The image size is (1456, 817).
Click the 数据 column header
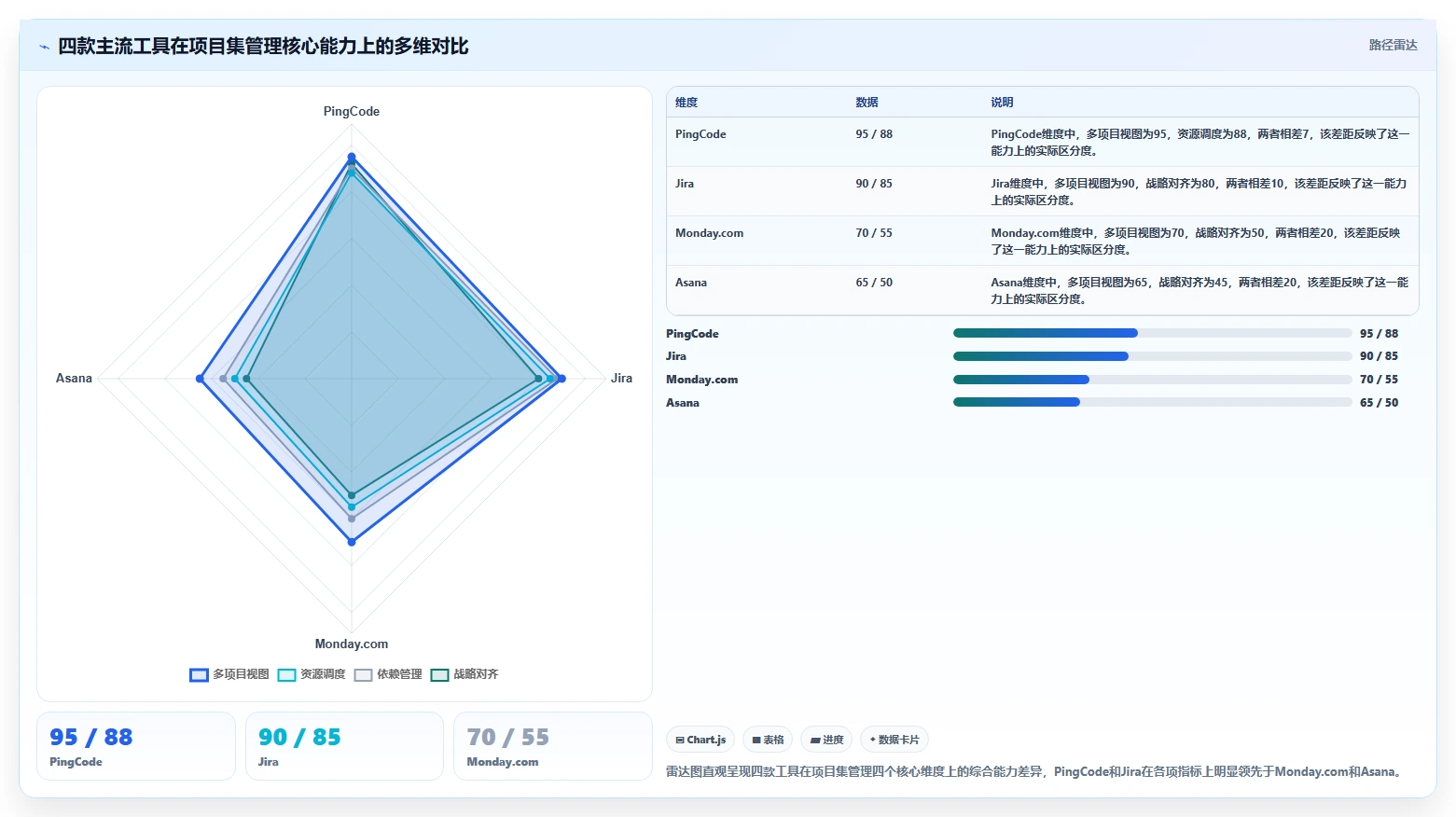[867, 103]
